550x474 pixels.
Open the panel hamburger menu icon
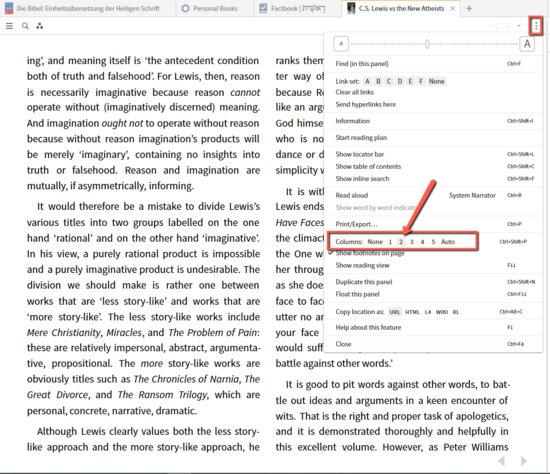click(x=9, y=26)
